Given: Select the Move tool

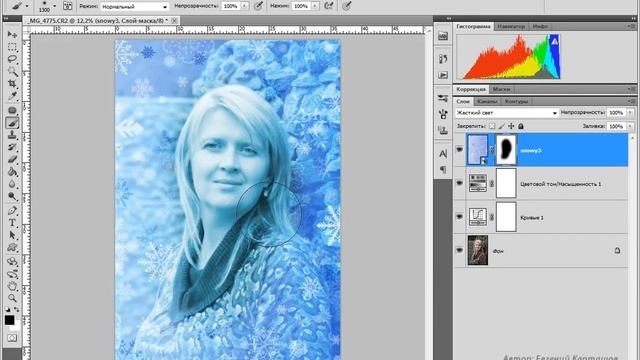Looking at the screenshot, I should coord(12,34).
